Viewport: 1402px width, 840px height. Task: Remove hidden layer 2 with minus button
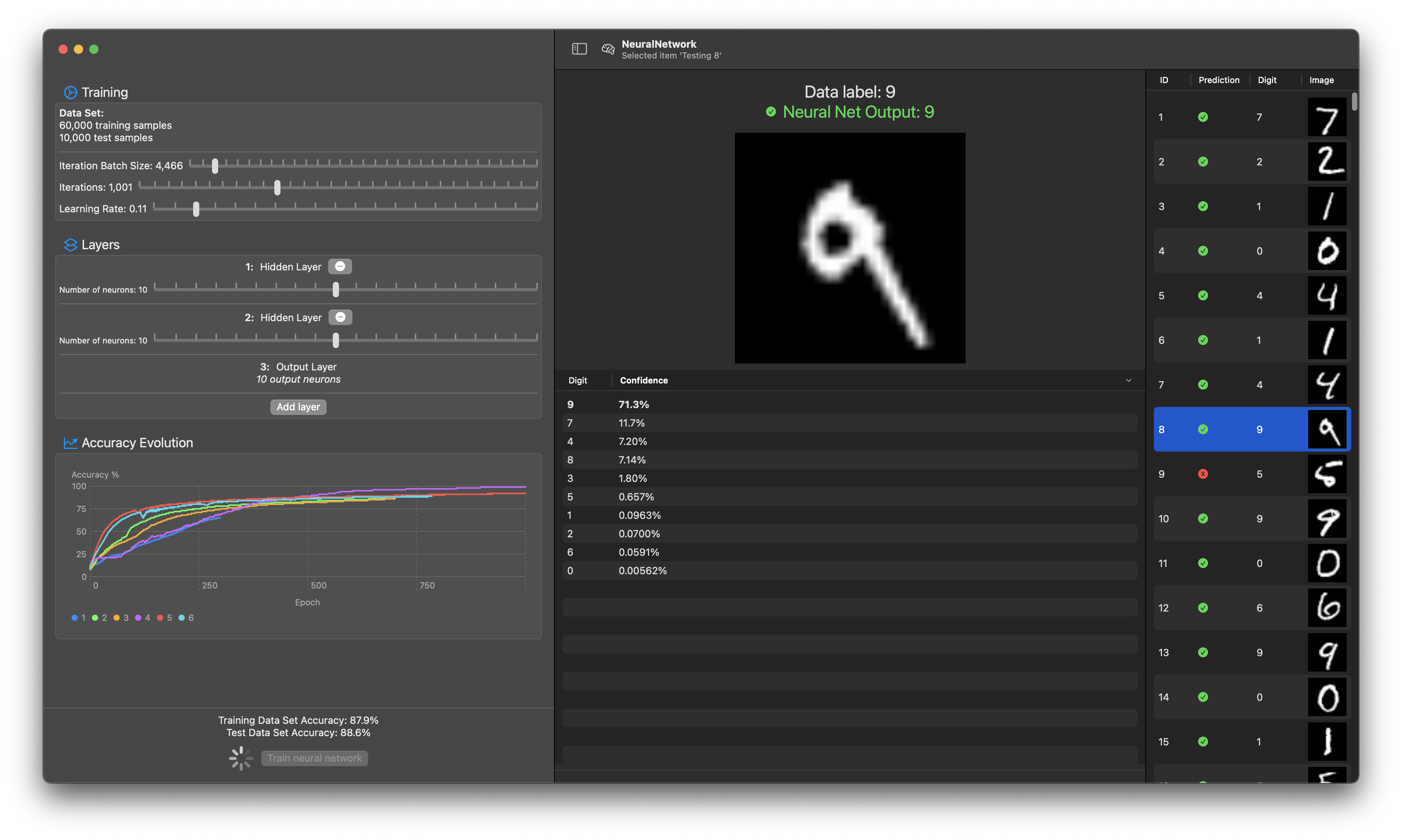pos(340,318)
